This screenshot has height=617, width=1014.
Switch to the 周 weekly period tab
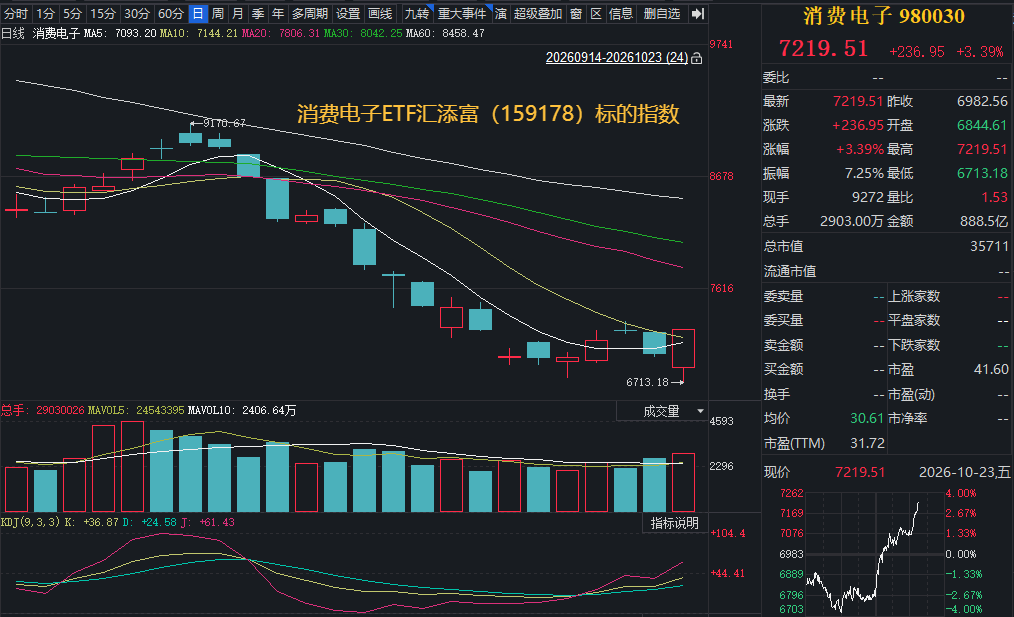click(218, 14)
